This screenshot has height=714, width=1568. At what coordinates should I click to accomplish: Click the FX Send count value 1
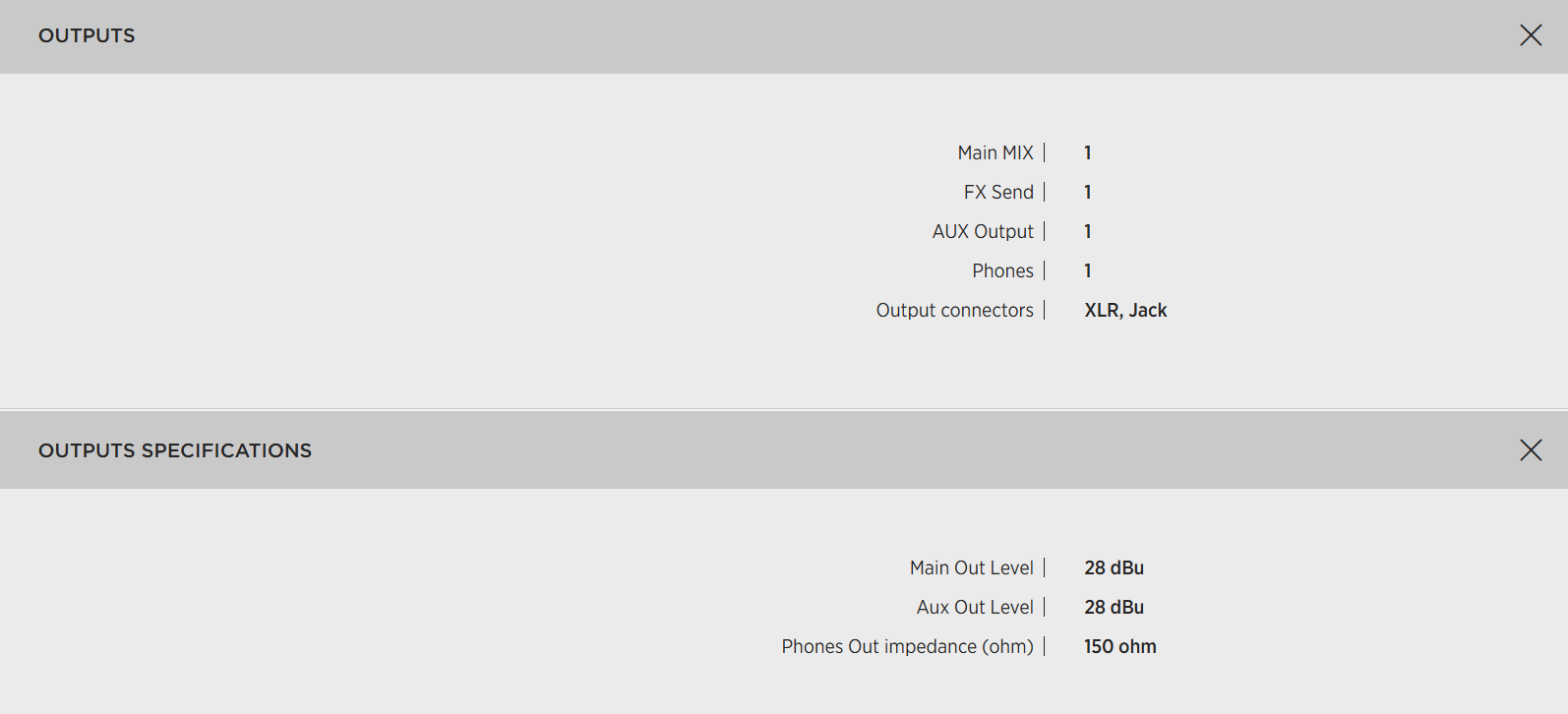[x=1088, y=192]
